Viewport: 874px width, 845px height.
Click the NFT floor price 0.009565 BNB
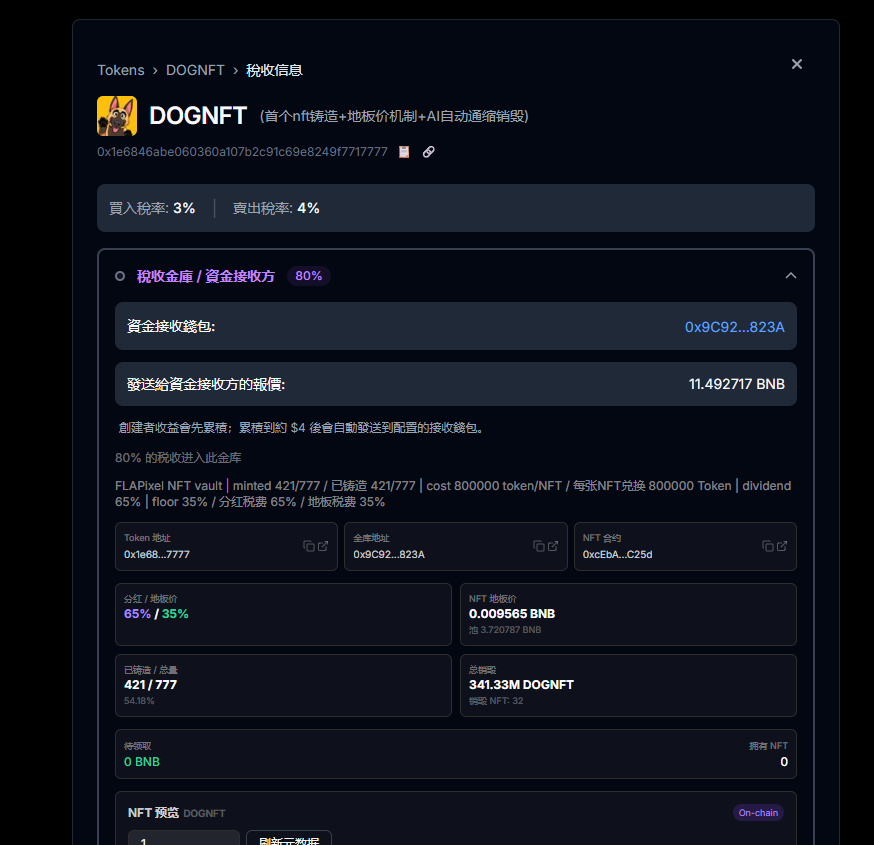pos(512,614)
